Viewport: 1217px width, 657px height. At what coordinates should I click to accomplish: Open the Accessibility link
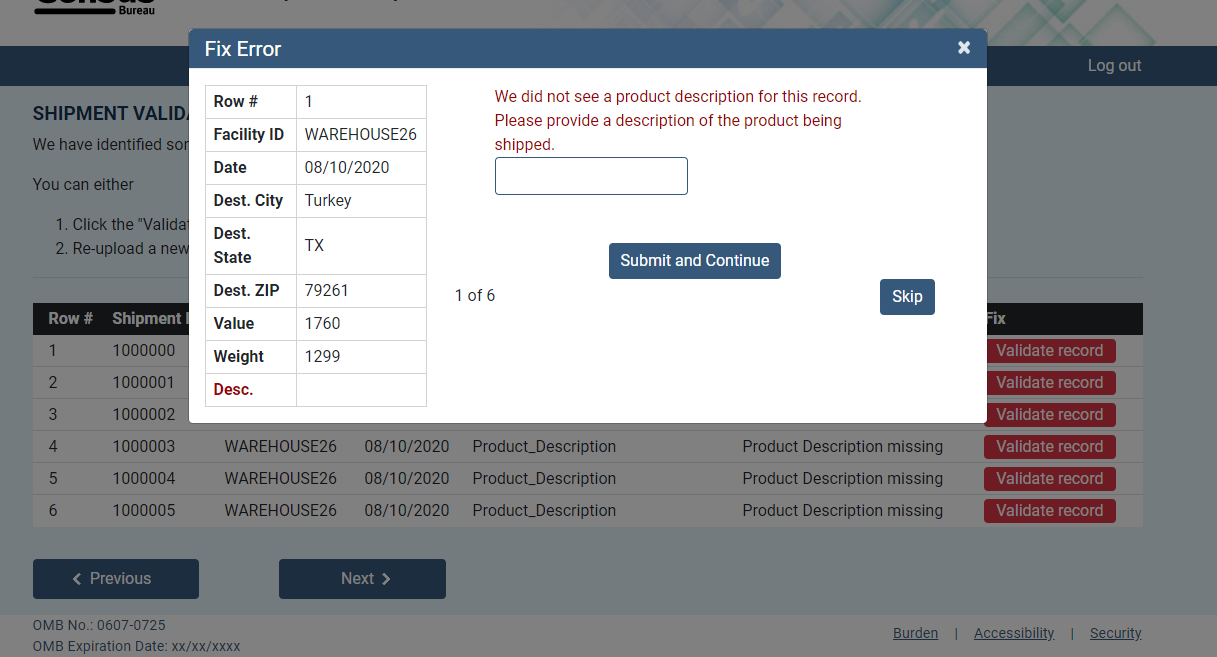pyautogui.click(x=1014, y=633)
